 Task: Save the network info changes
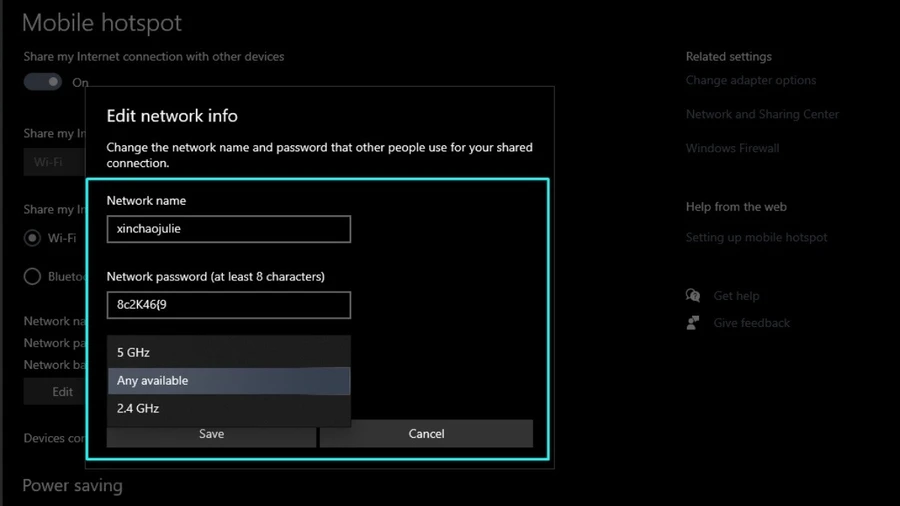point(211,434)
